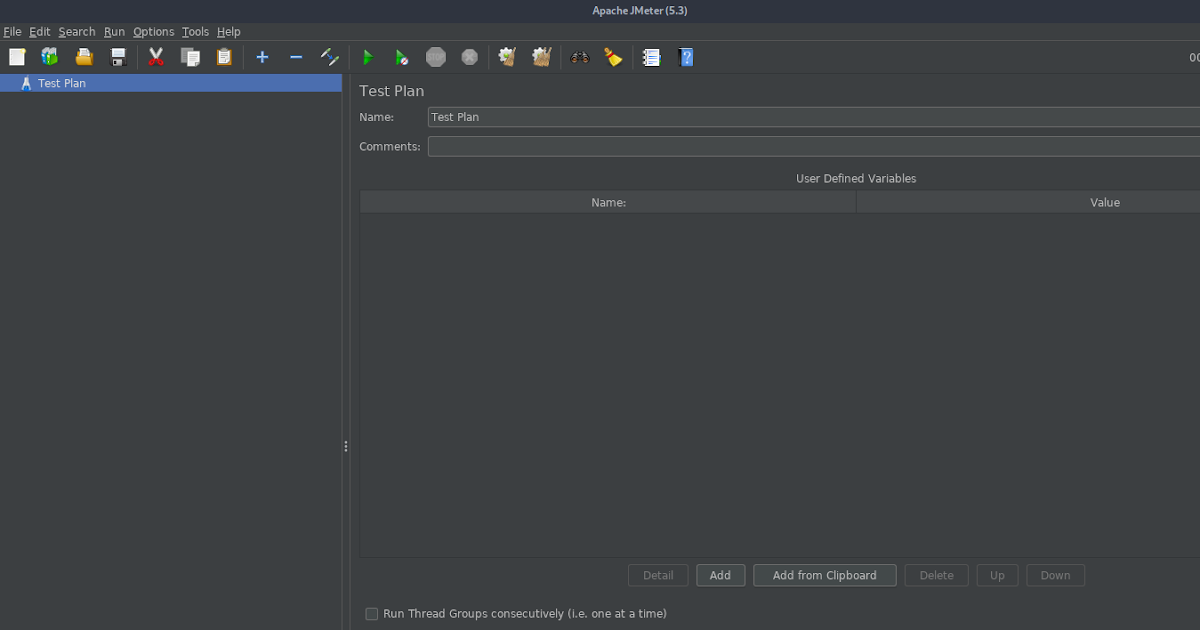This screenshot has width=1200, height=630.
Task: Open the Tools menu
Action: [x=195, y=32]
